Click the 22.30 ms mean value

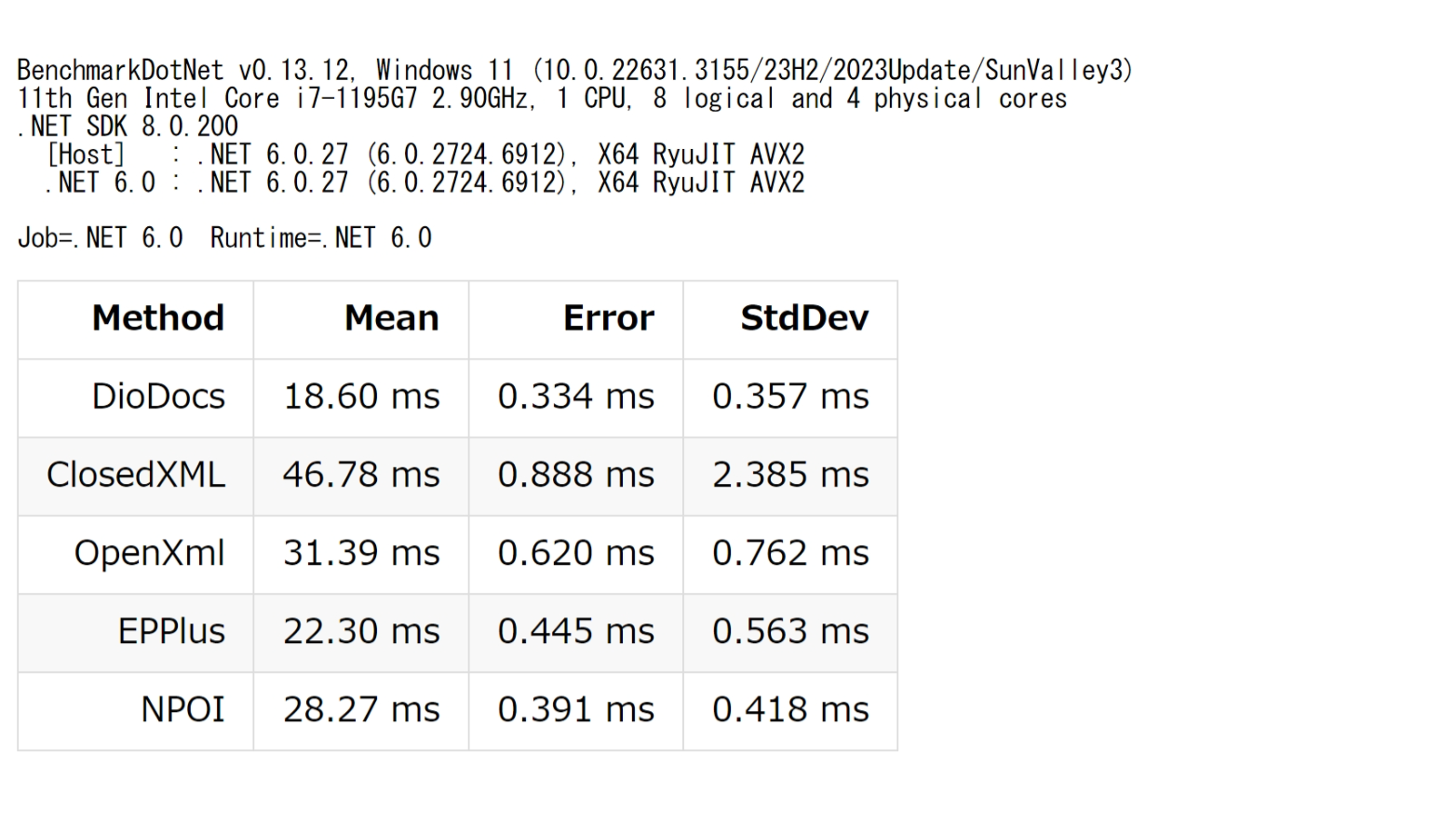coord(361,631)
